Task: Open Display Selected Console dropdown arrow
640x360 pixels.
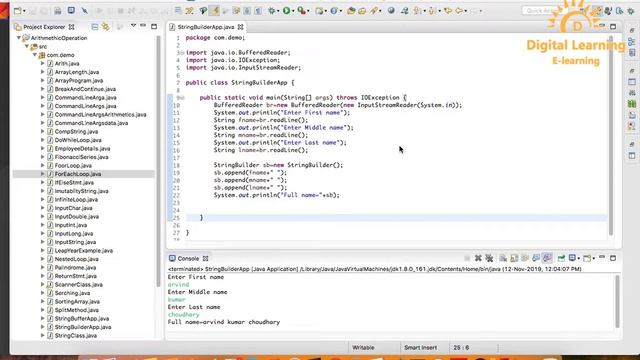Action: click(579, 258)
